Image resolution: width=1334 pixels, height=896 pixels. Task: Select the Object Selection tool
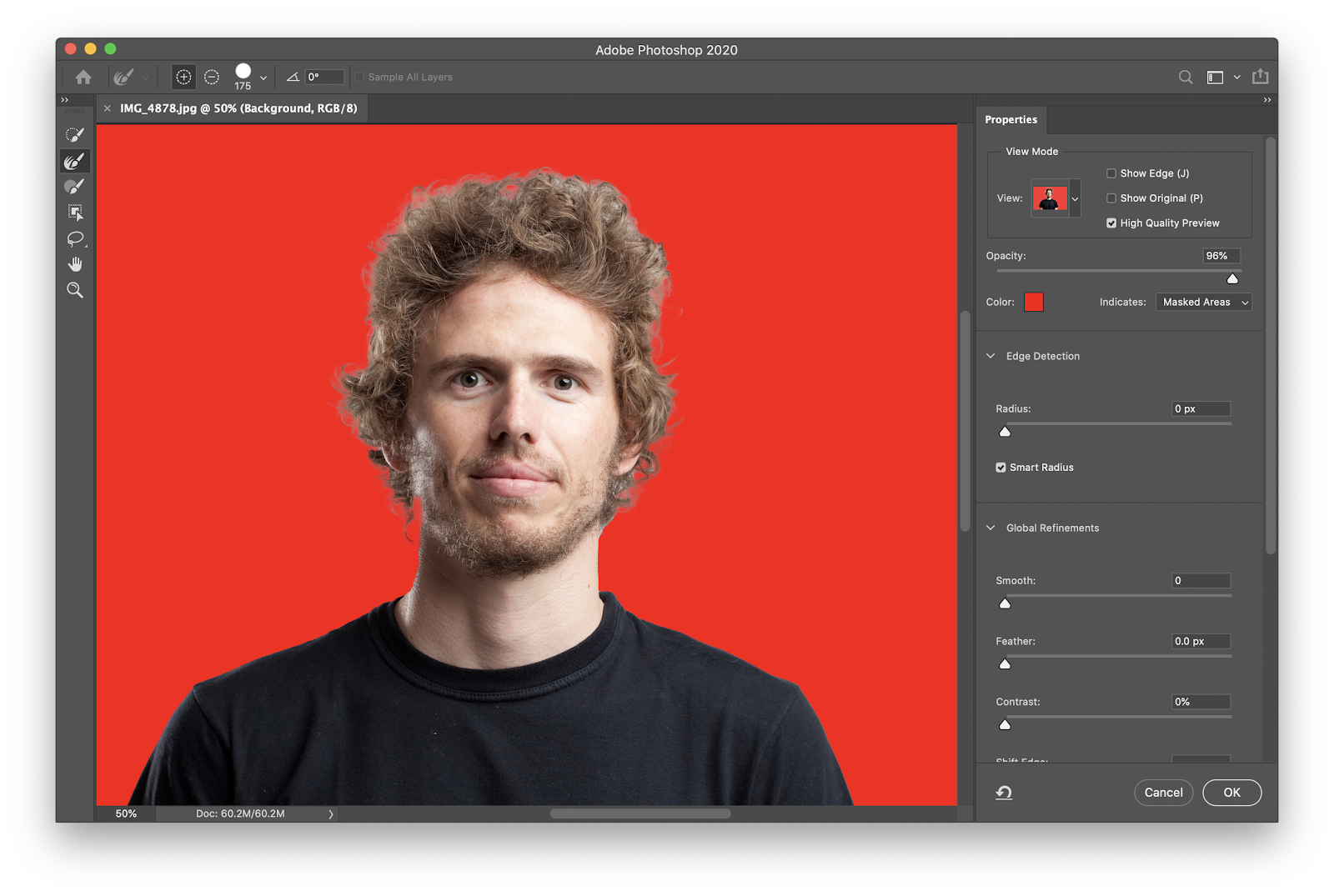click(x=75, y=213)
